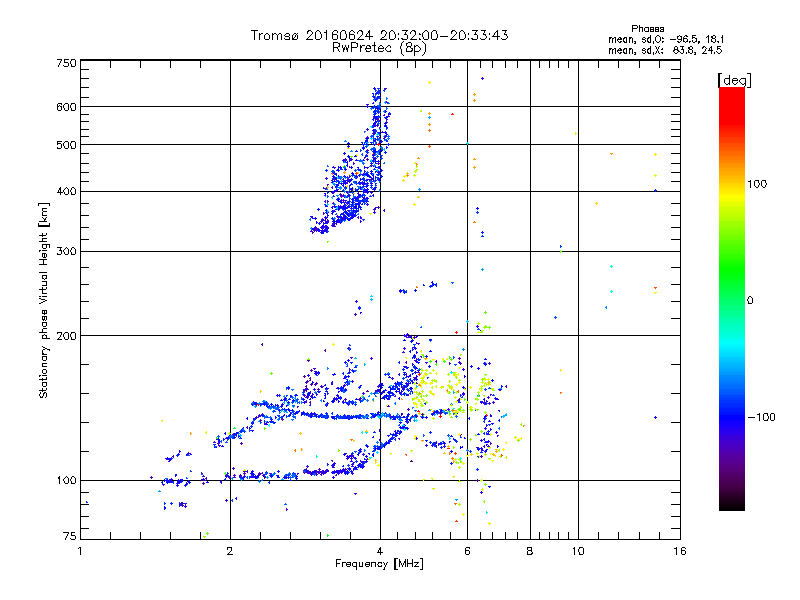Click the 'Frequency [MHz]' axis label
800x600 pixels.
[x=379, y=564]
